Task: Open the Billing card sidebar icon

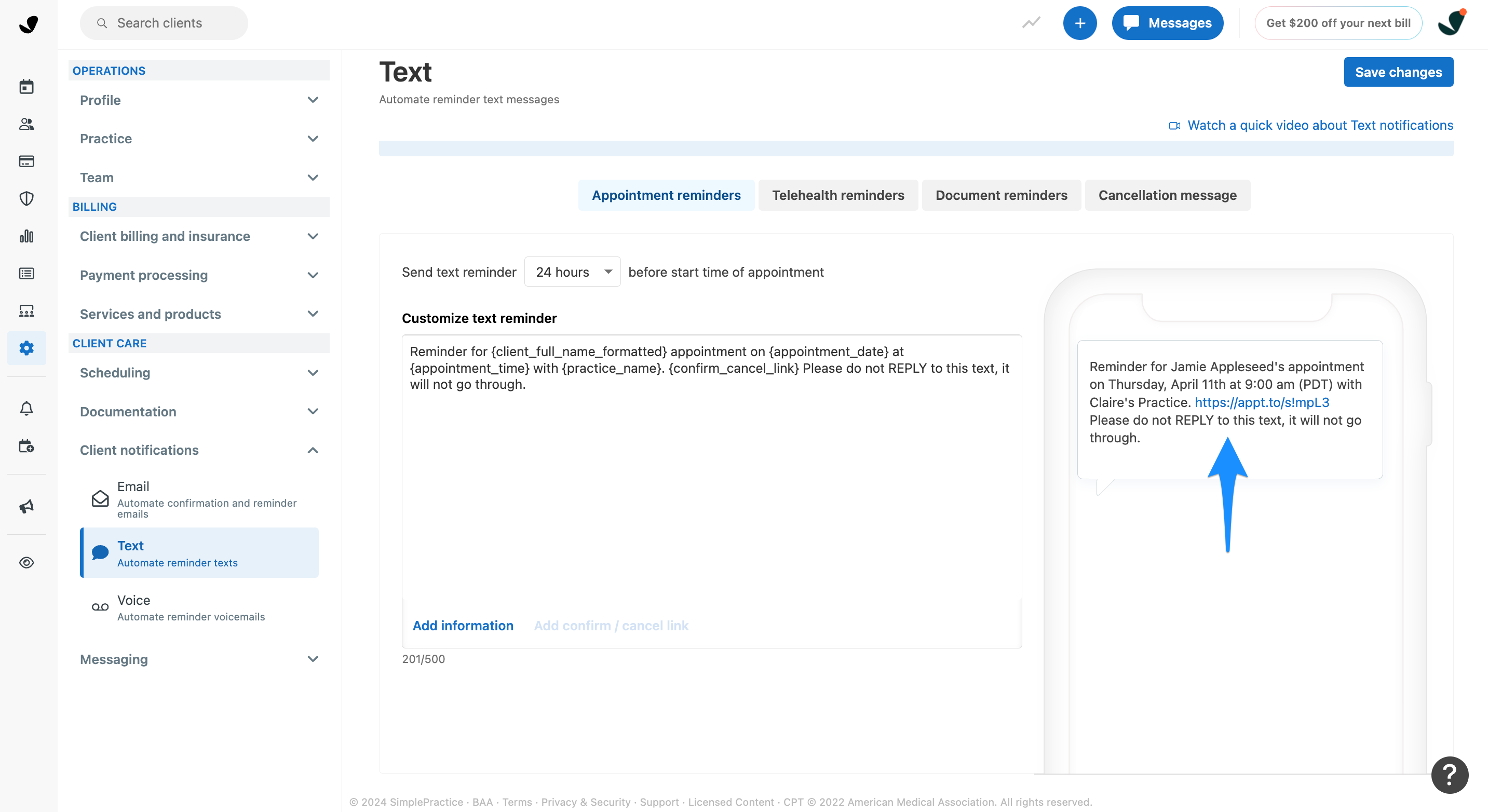Action: [26, 161]
